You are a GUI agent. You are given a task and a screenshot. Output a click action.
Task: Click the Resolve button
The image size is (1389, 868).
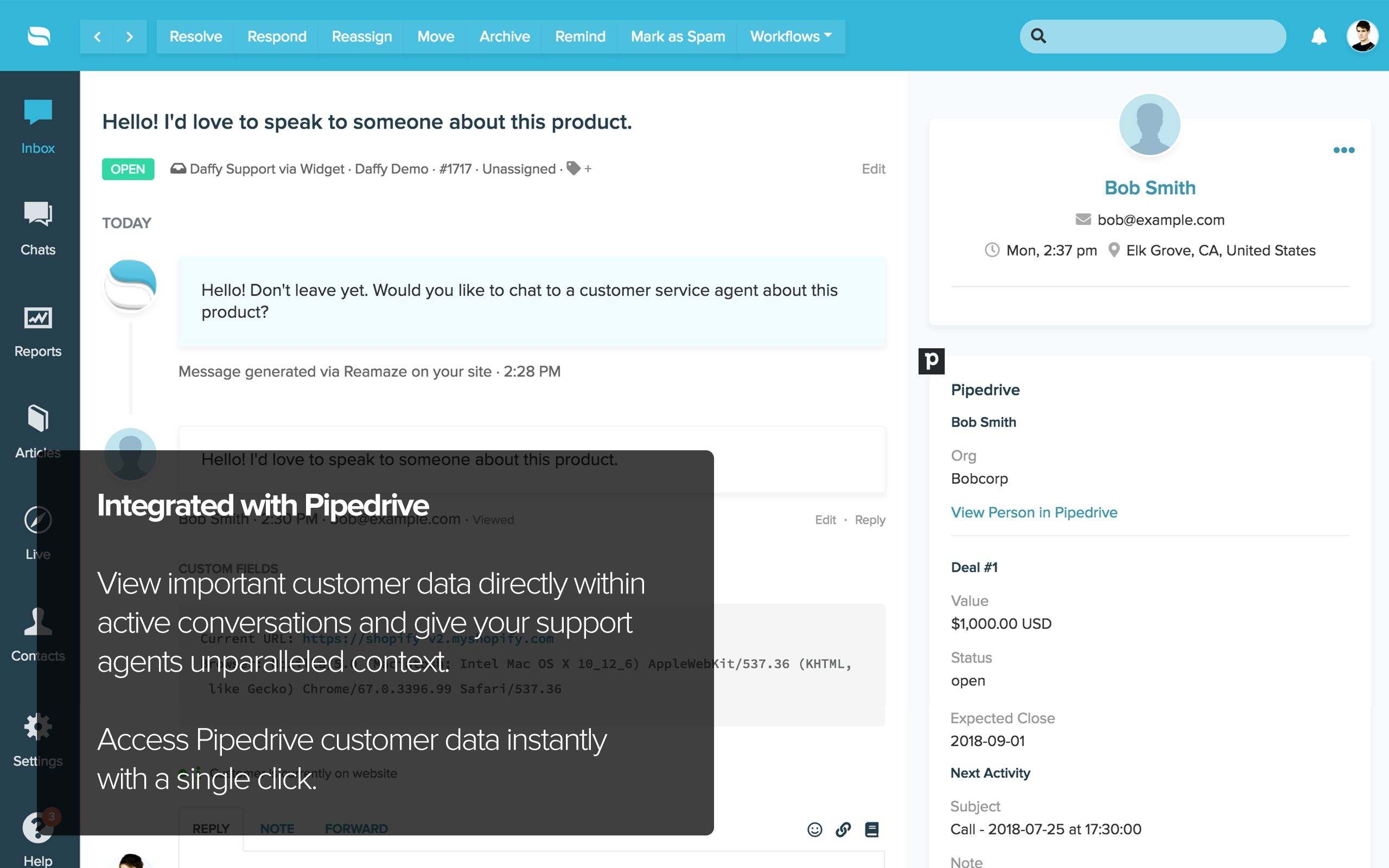(196, 37)
